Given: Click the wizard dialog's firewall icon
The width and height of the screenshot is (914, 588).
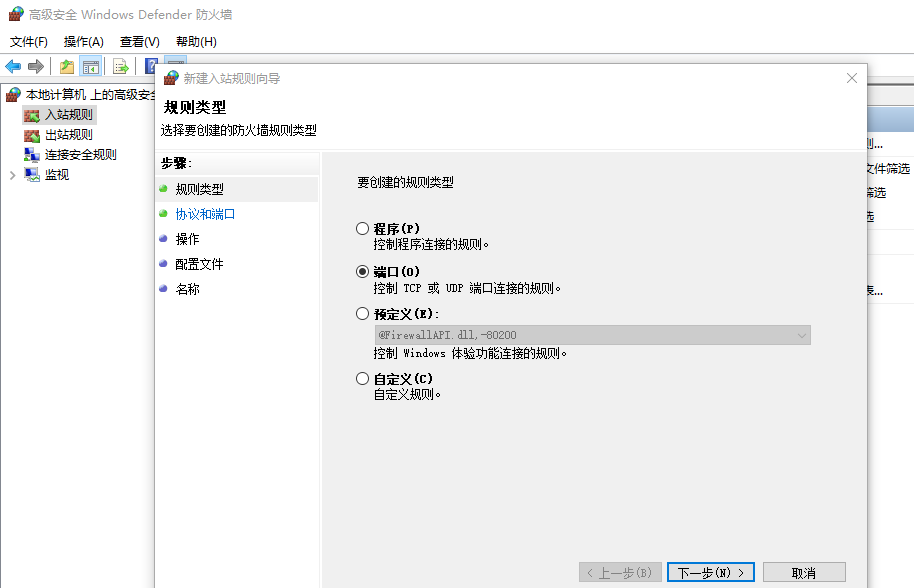Looking at the screenshot, I should [x=171, y=78].
